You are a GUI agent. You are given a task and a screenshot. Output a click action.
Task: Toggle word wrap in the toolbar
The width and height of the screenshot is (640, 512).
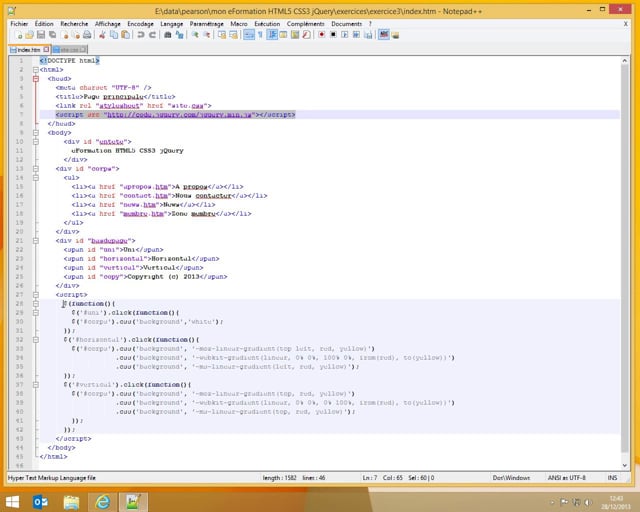point(249,35)
